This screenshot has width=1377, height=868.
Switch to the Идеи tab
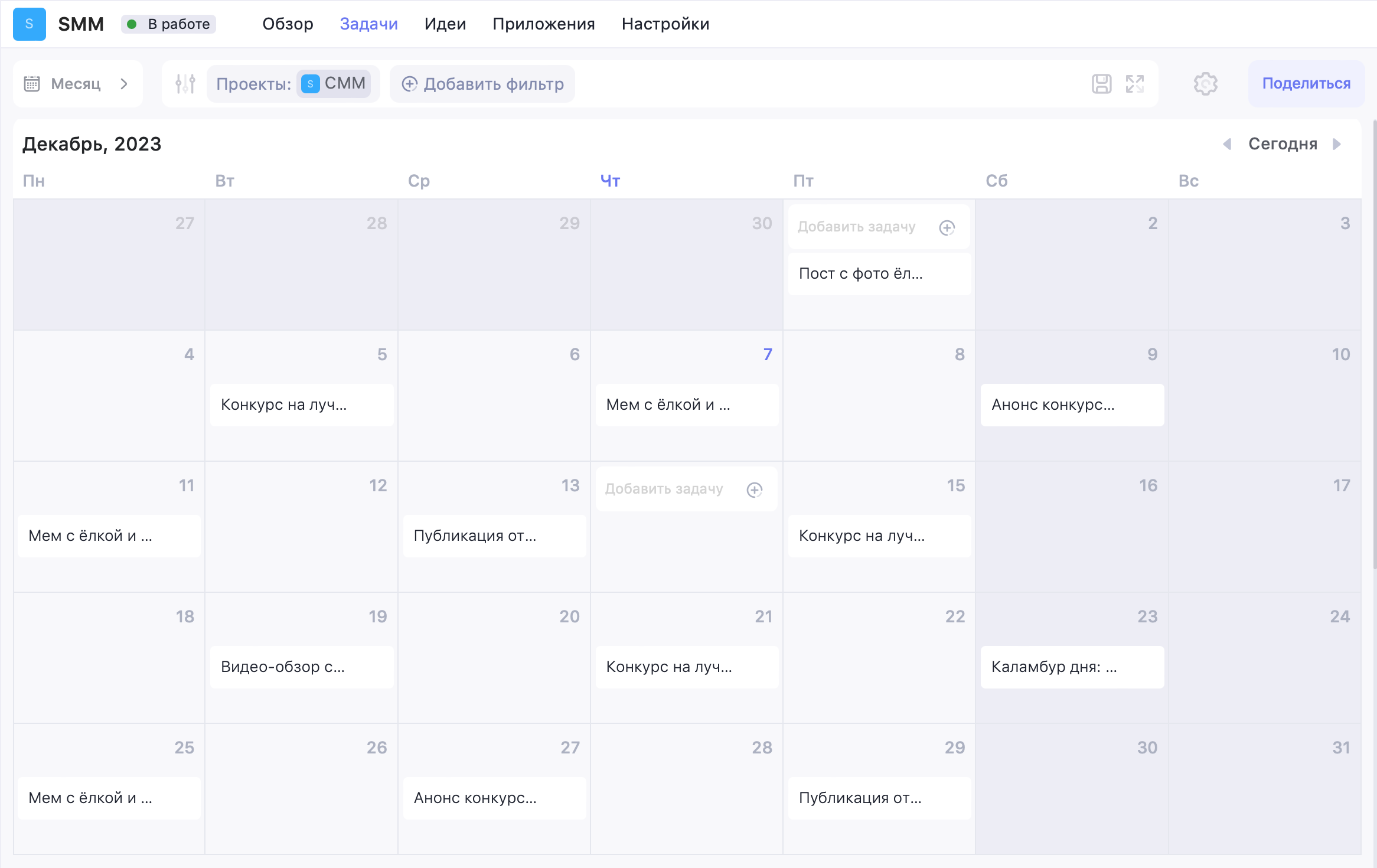click(x=445, y=24)
